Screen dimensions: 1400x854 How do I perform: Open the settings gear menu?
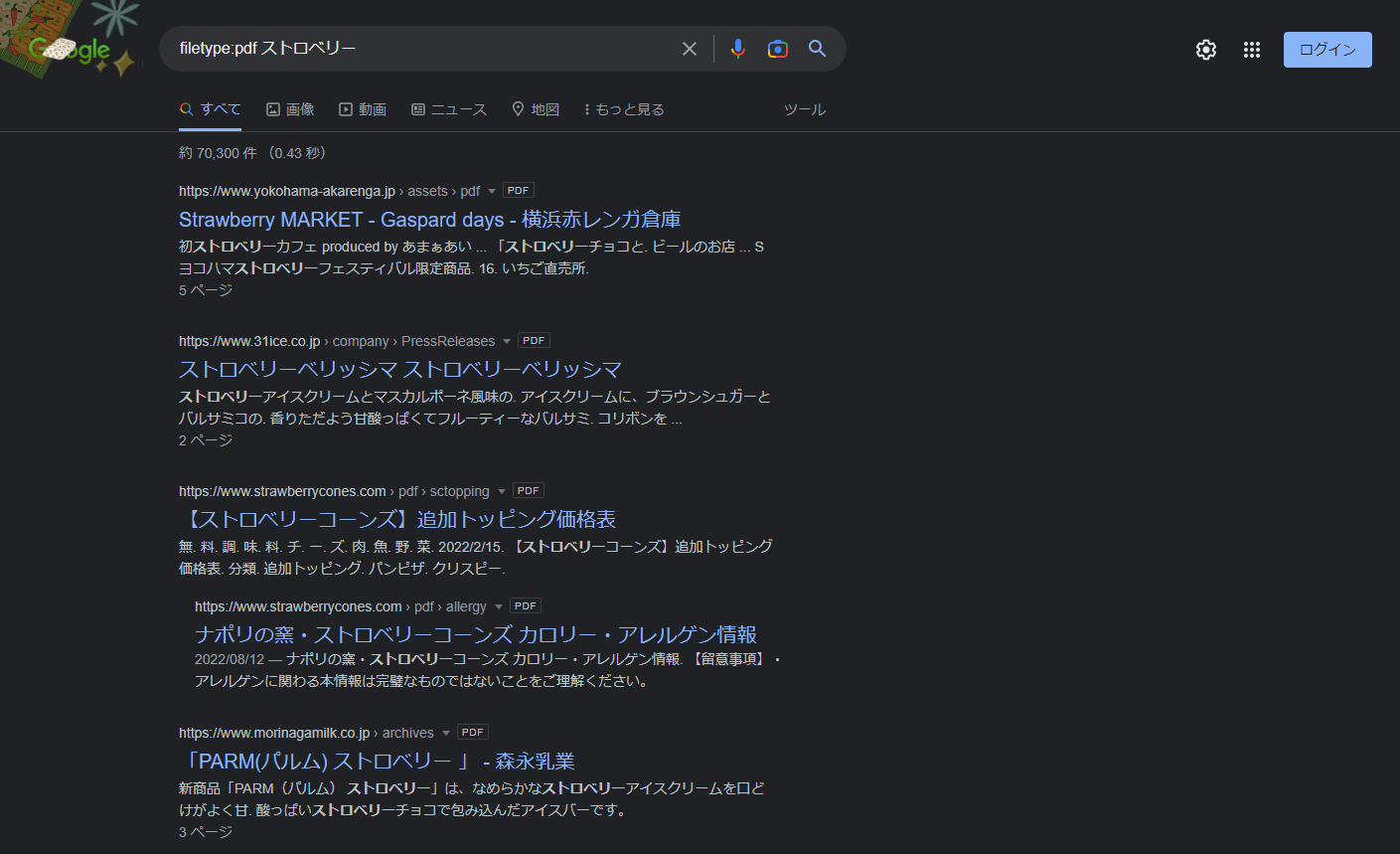[x=1206, y=50]
